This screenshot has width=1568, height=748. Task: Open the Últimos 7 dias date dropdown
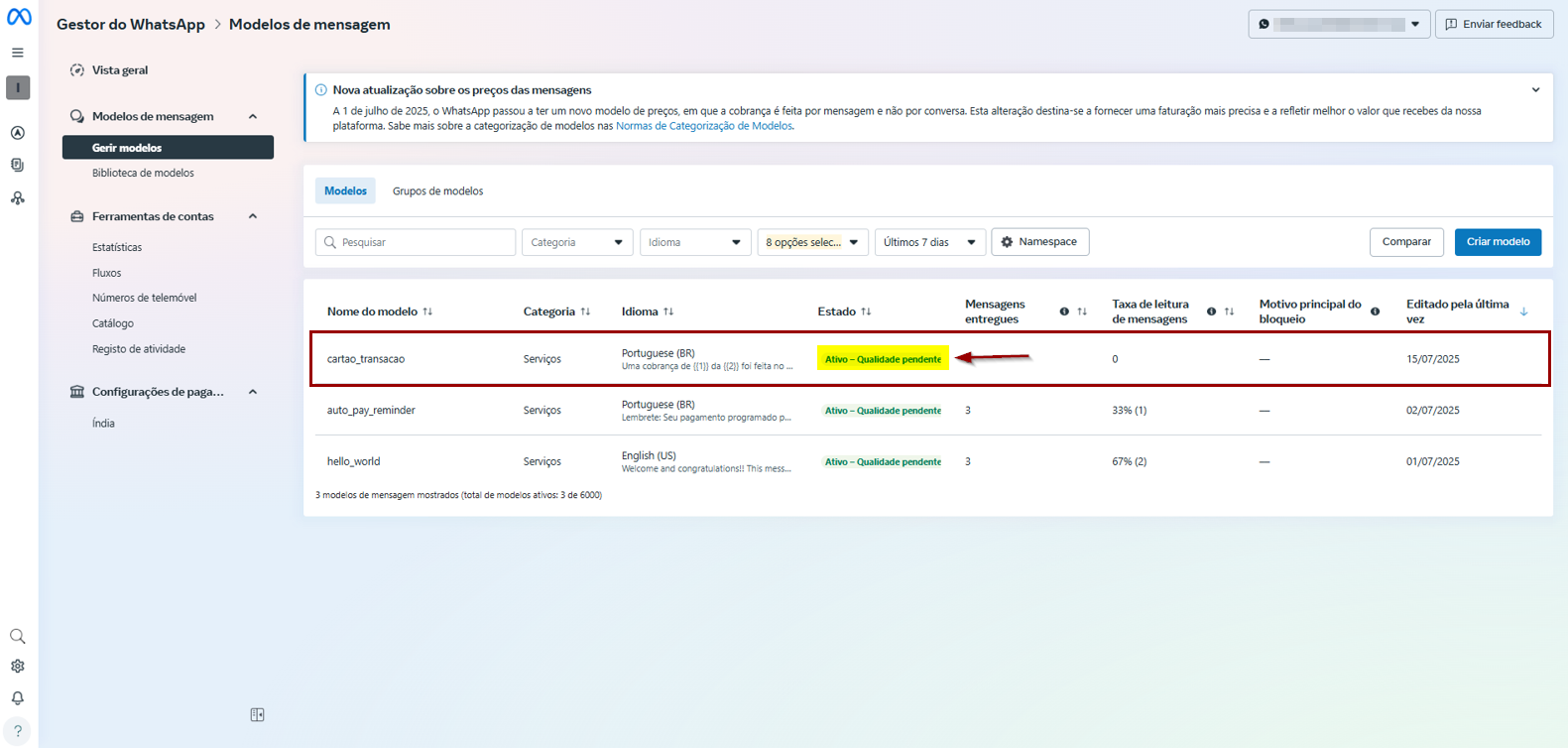929,242
